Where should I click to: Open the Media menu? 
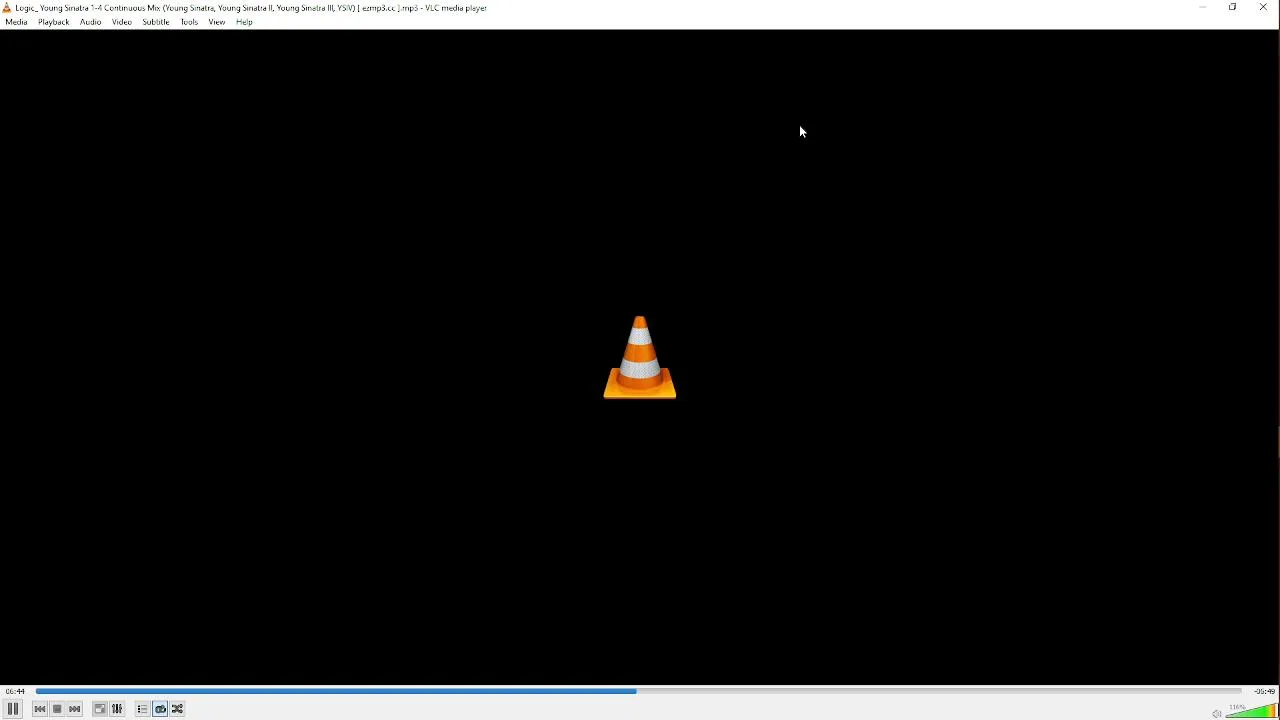coord(17,22)
